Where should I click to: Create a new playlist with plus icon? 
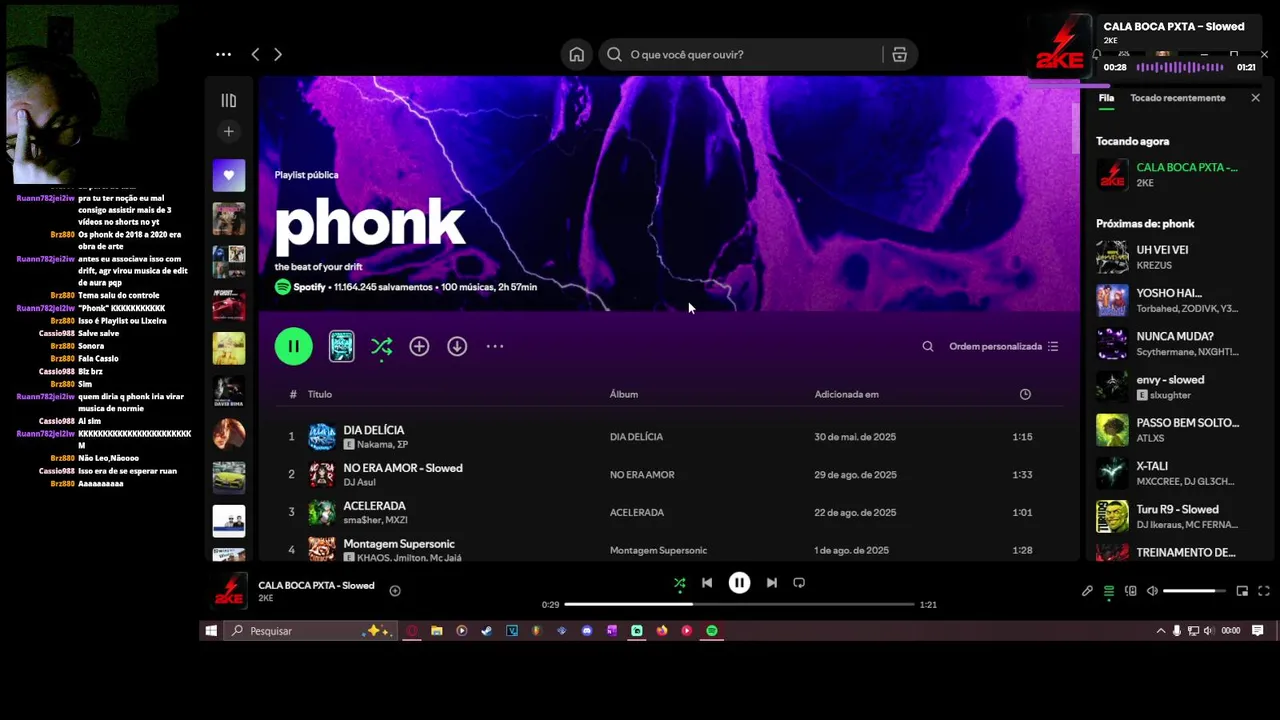pyautogui.click(x=229, y=131)
